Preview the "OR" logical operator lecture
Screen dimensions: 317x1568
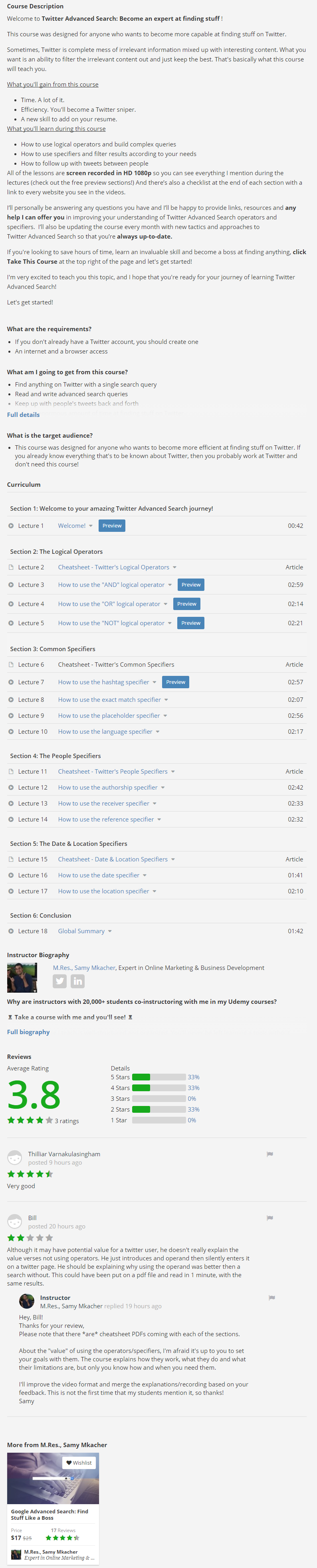click(x=186, y=604)
